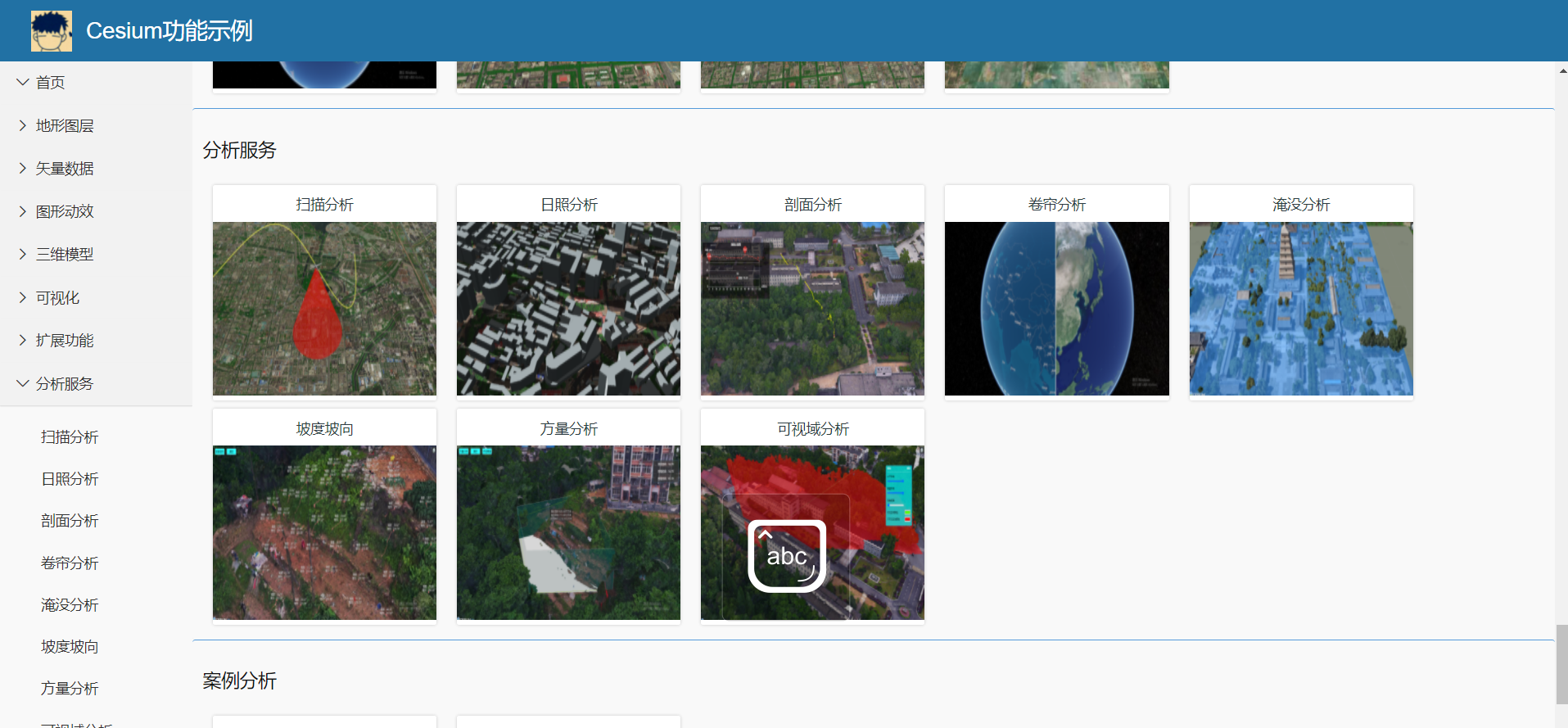The image size is (1568, 728).
Task: Open the 方量分析 preview image
Action: coord(568,532)
